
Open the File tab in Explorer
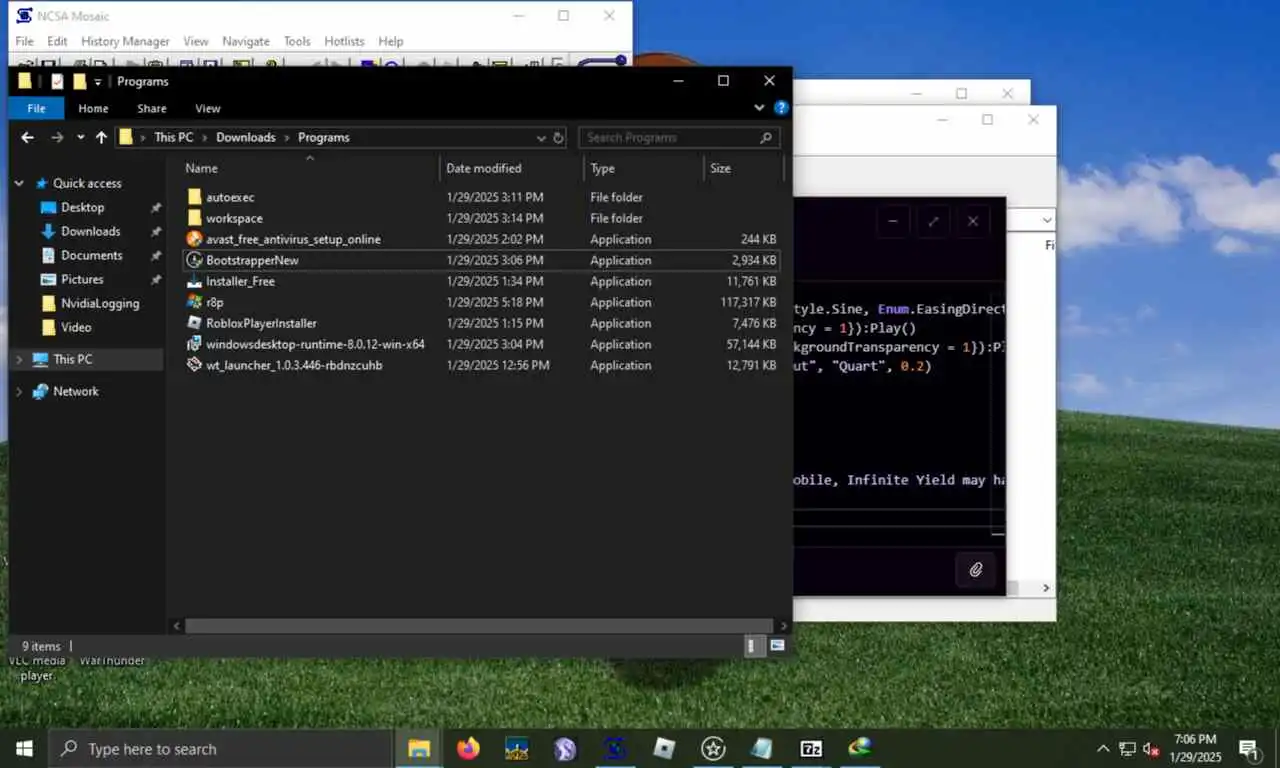[x=36, y=108]
